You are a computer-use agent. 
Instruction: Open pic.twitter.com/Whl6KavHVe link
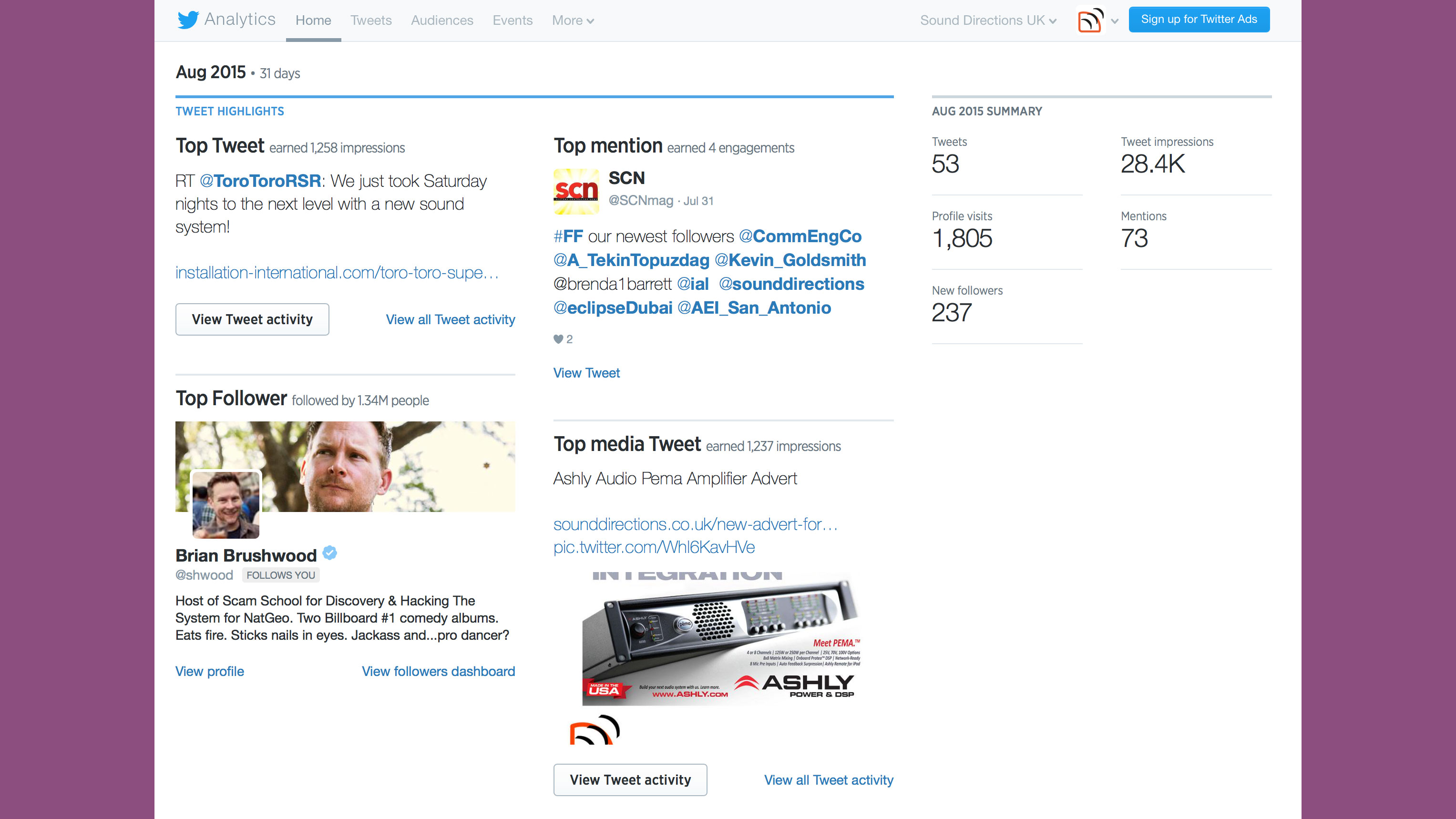654,547
